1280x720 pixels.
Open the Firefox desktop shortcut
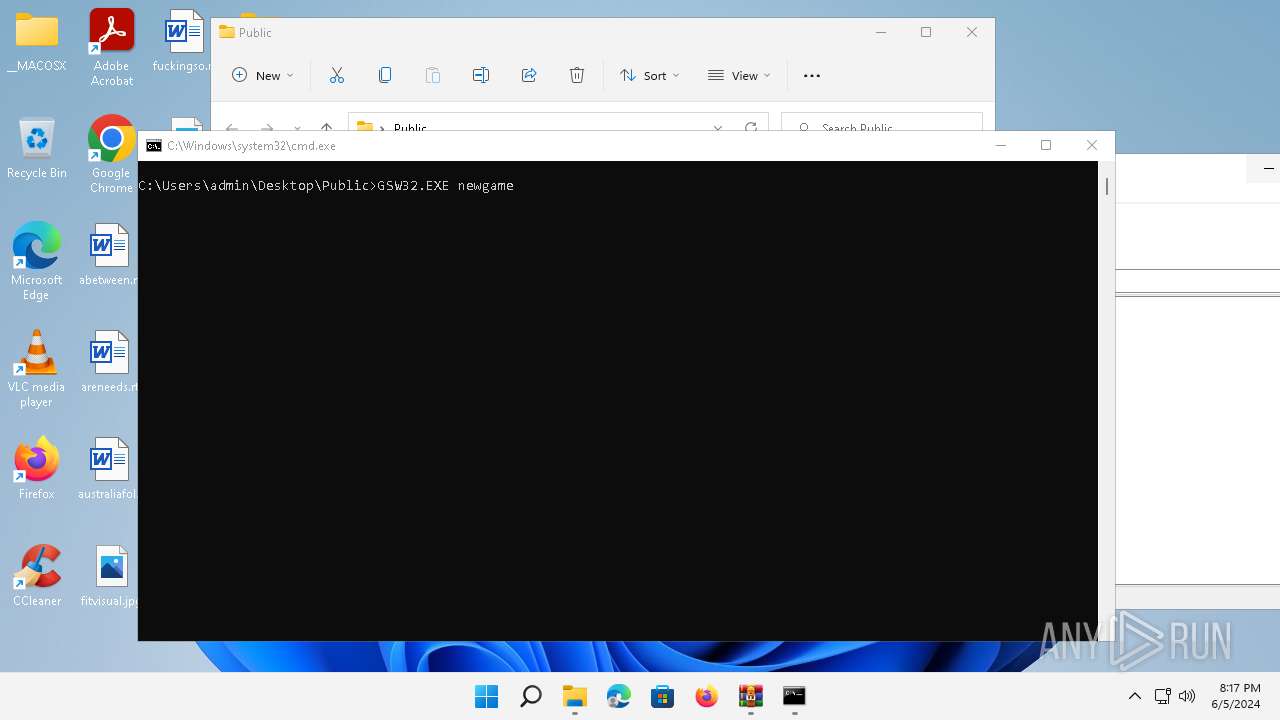tap(37, 468)
